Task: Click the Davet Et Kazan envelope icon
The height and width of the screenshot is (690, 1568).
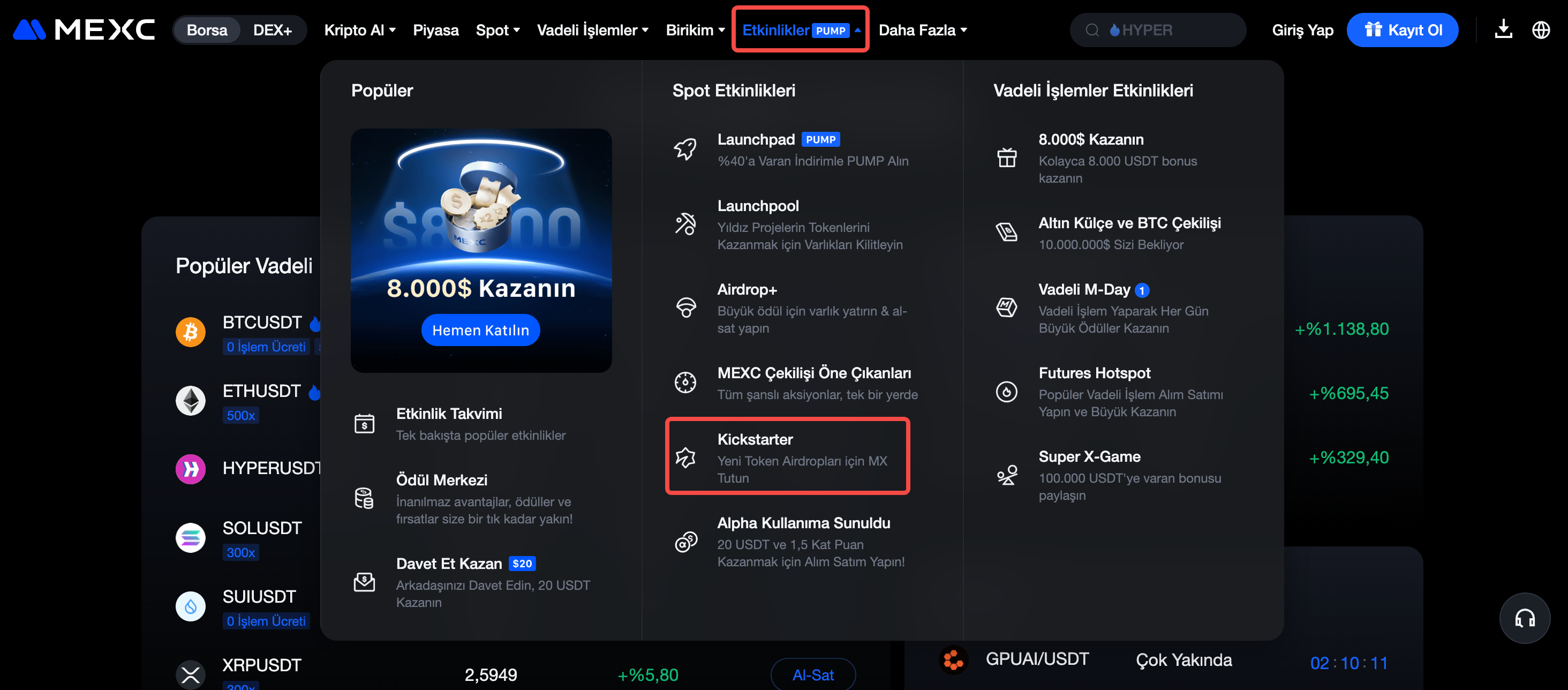Action: pos(364,582)
